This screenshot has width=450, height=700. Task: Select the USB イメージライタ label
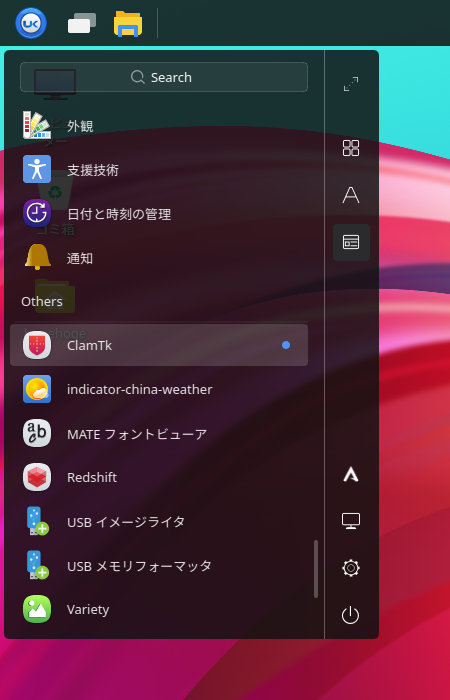point(126,522)
